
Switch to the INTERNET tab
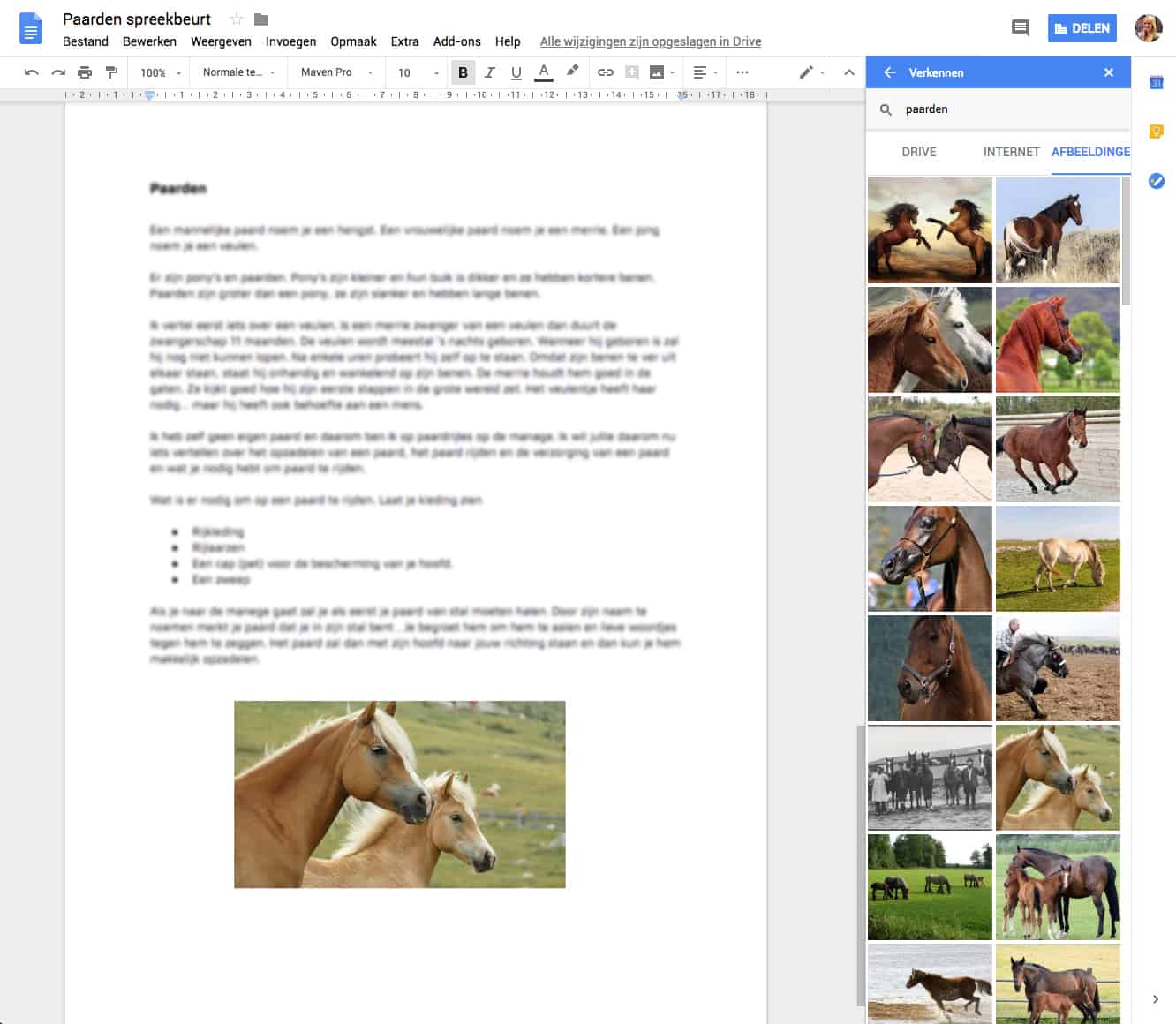tap(1011, 152)
